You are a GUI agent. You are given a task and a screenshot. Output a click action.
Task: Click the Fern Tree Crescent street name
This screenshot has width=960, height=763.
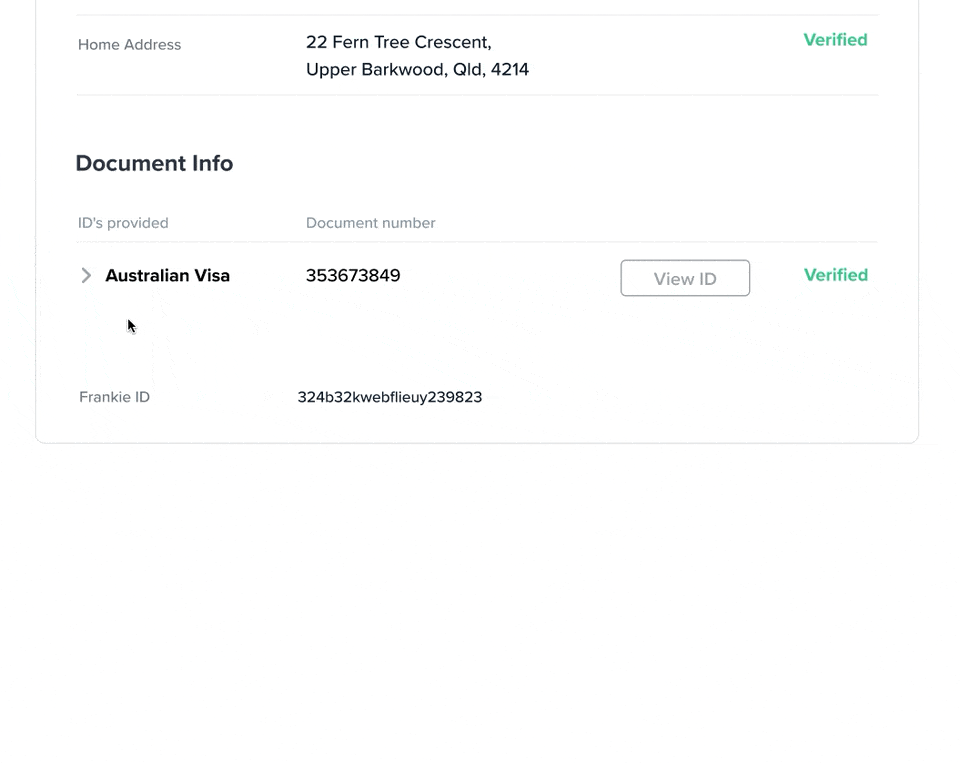pyautogui.click(x=410, y=42)
